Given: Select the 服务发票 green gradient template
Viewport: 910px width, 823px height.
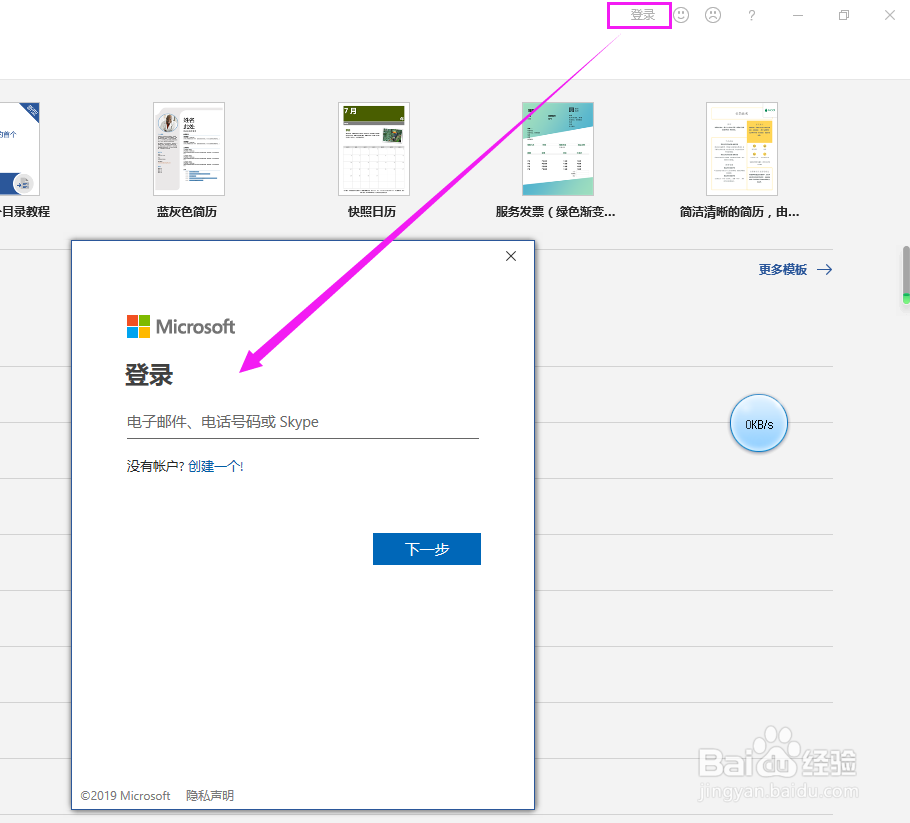Looking at the screenshot, I should point(557,148).
